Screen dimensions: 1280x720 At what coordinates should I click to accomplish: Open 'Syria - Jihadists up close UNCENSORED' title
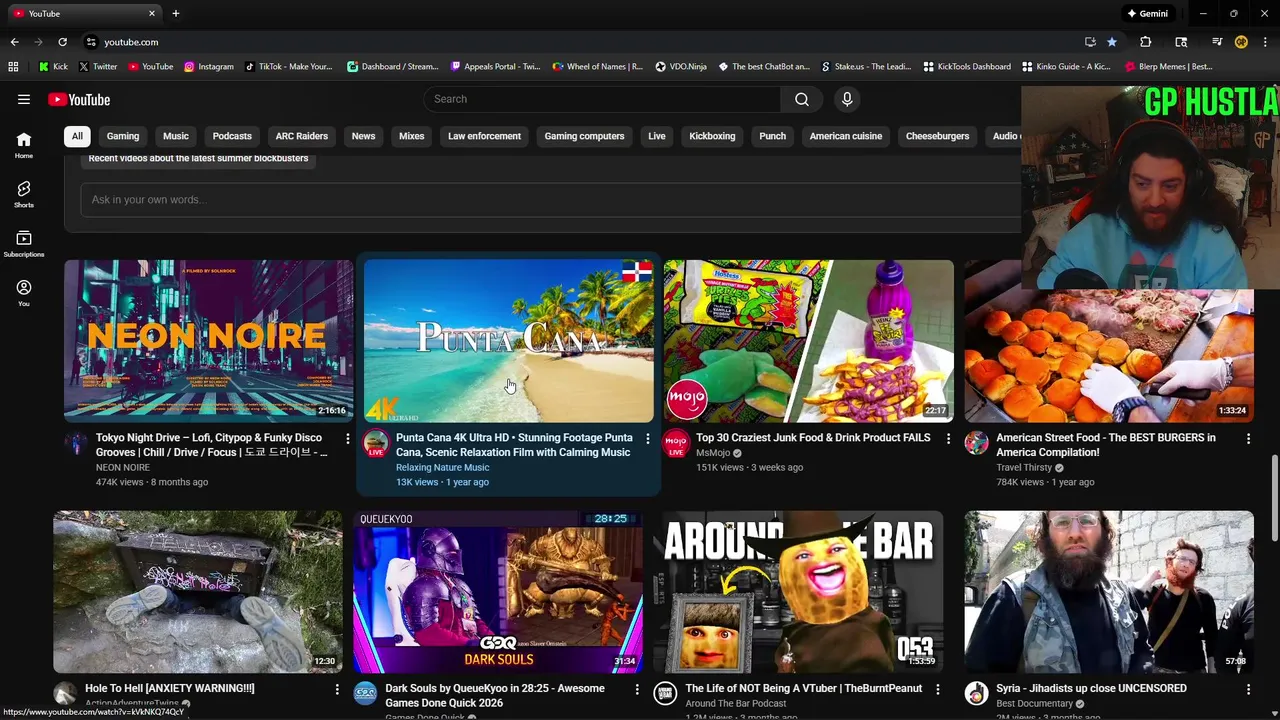(x=1091, y=688)
